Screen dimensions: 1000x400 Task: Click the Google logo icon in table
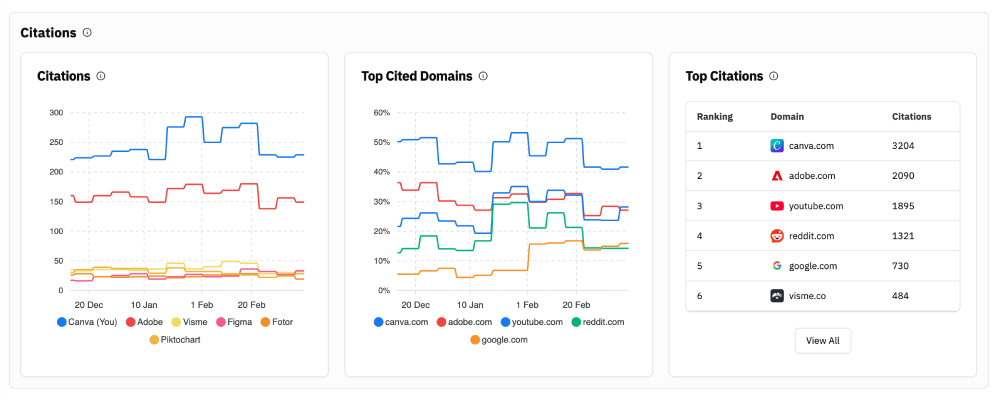pos(777,266)
